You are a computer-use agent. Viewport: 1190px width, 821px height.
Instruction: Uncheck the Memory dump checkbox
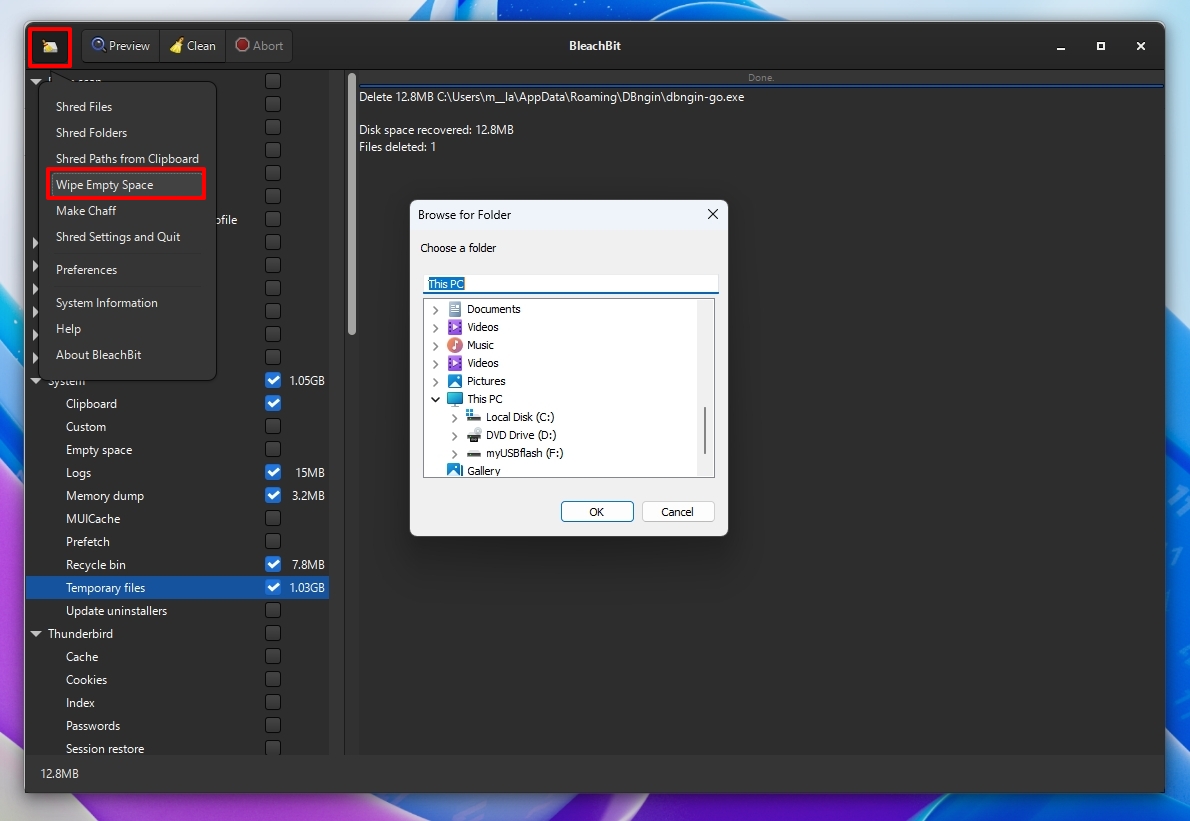(x=273, y=495)
